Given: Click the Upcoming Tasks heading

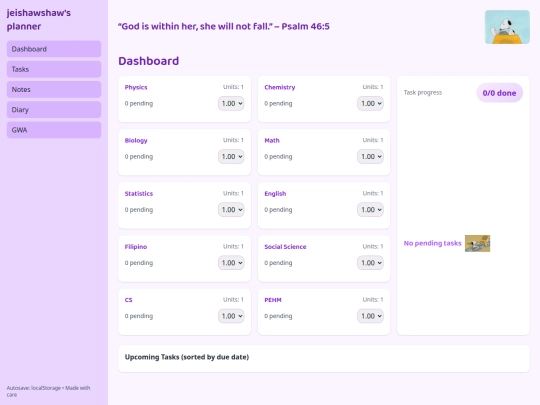Looking at the screenshot, I should tap(187, 357).
